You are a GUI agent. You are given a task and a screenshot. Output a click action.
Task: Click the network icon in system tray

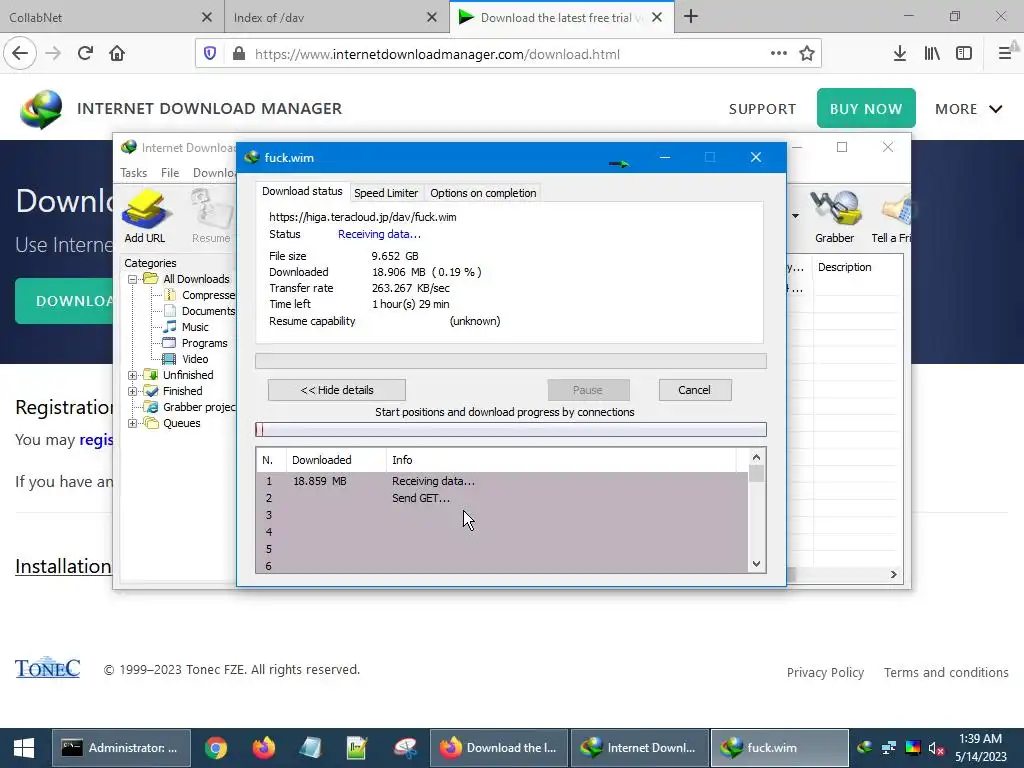[888, 748]
